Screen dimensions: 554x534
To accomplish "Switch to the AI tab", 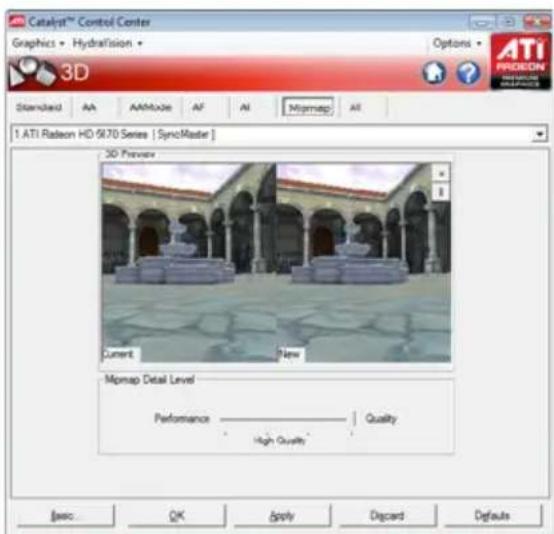I will [245, 107].
